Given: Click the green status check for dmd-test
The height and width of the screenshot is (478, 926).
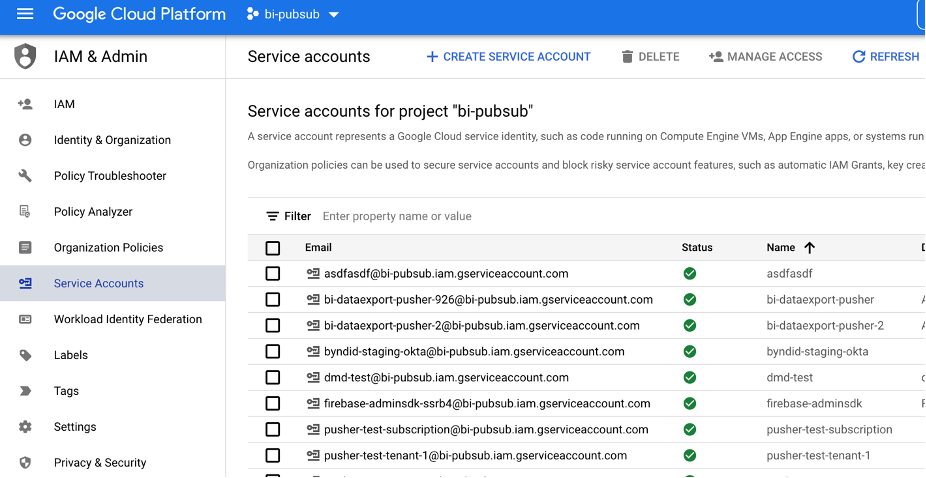Looking at the screenshot, I should pos(689,378).
